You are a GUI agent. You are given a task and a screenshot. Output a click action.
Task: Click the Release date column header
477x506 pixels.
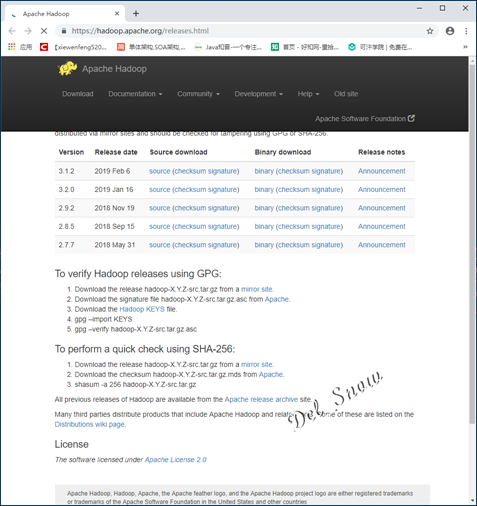(x=116, y=152)
